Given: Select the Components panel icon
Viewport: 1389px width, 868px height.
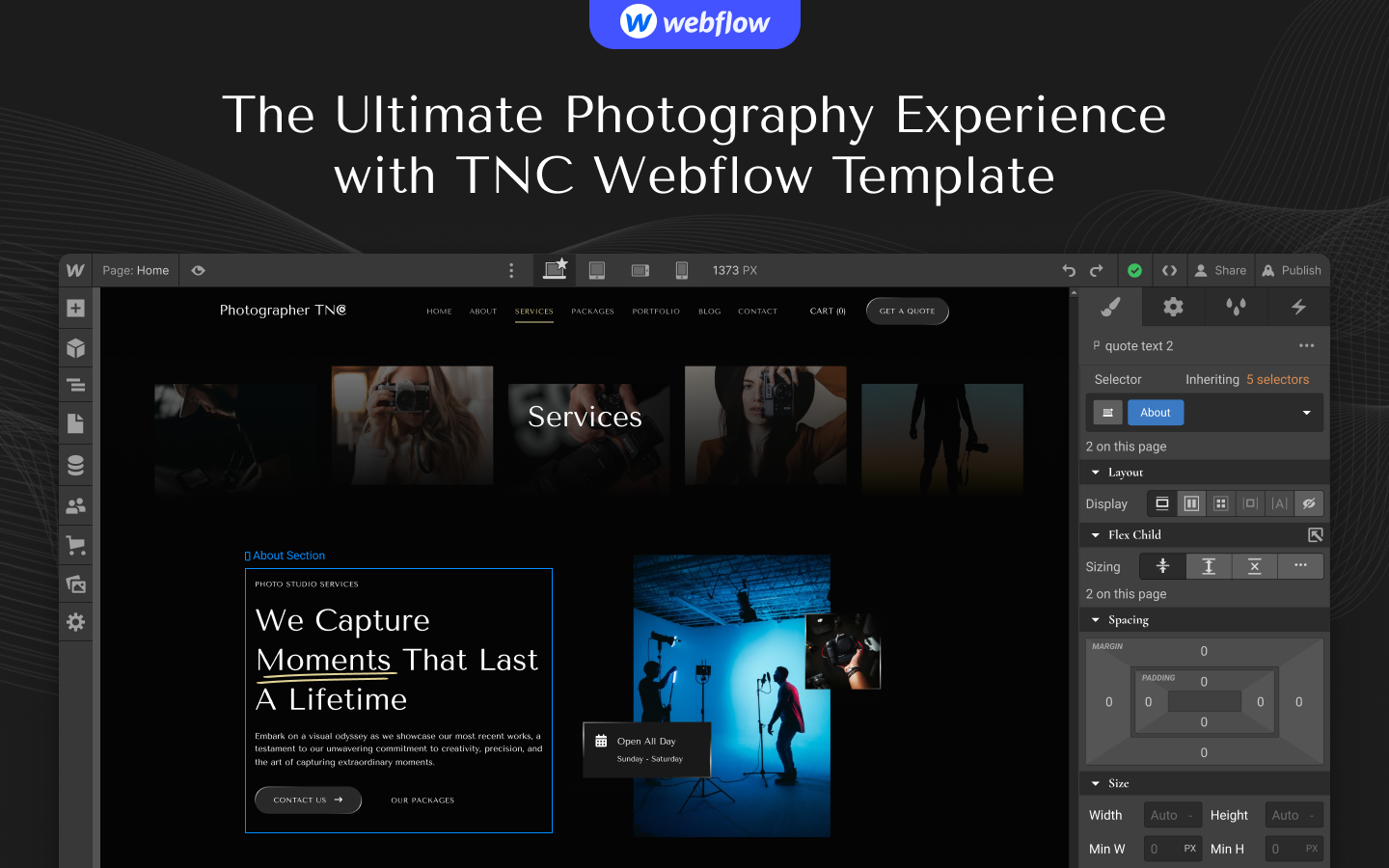Looking at the screenshot, I should point(75,347).
